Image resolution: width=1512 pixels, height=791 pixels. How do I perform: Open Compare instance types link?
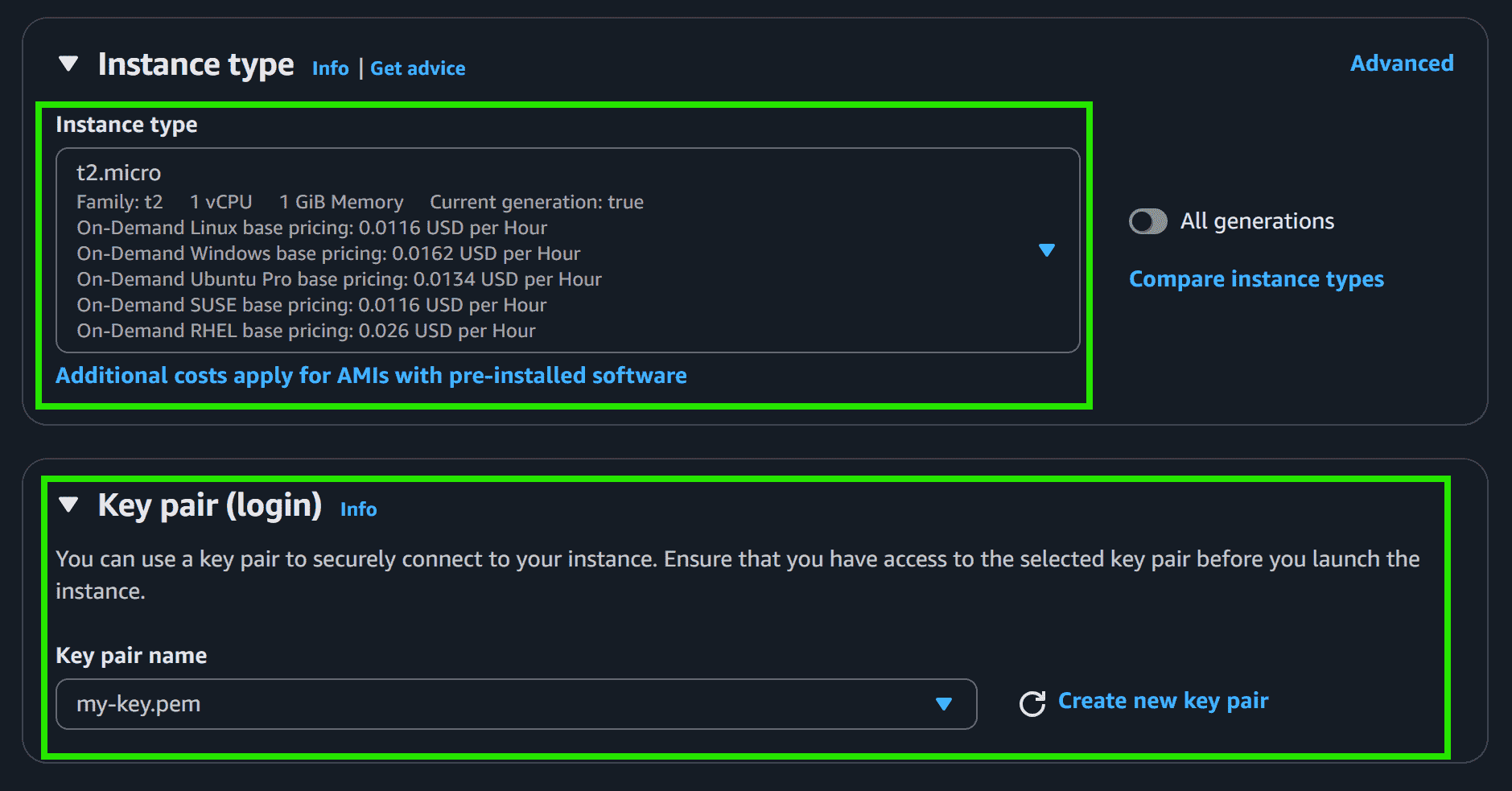(x=1256, y=279)
